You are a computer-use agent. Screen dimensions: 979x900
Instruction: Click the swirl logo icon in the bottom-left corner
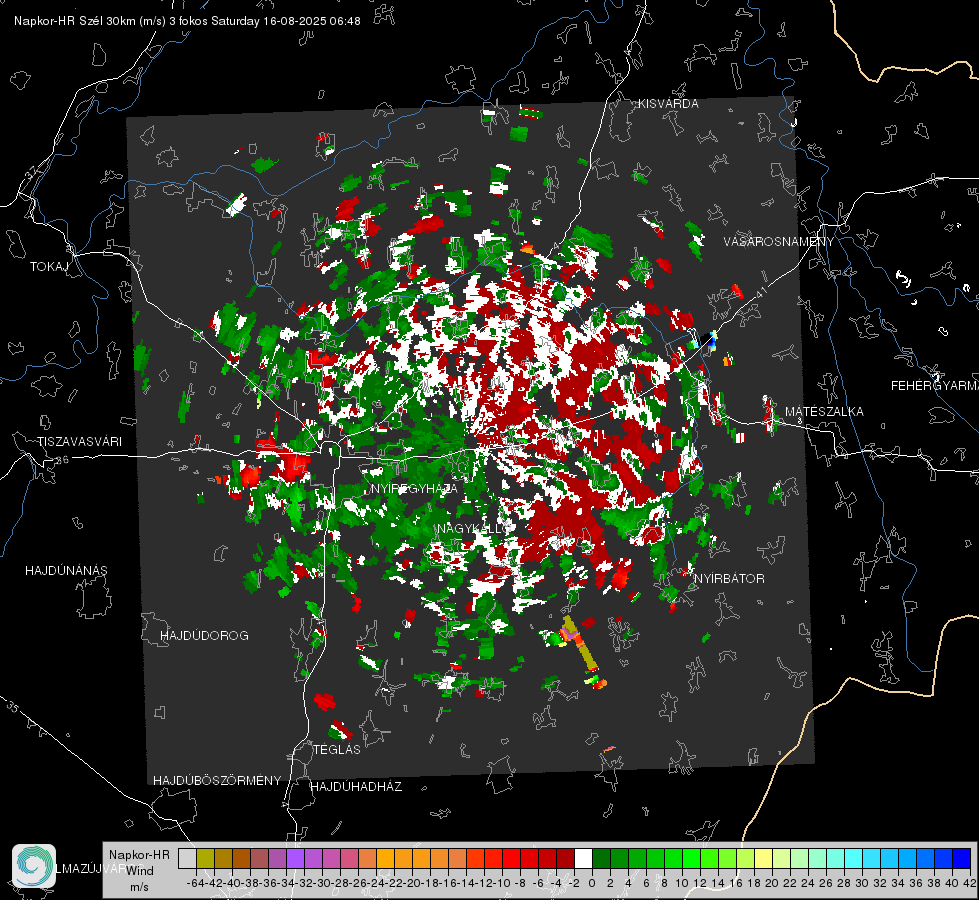(34, 866)
